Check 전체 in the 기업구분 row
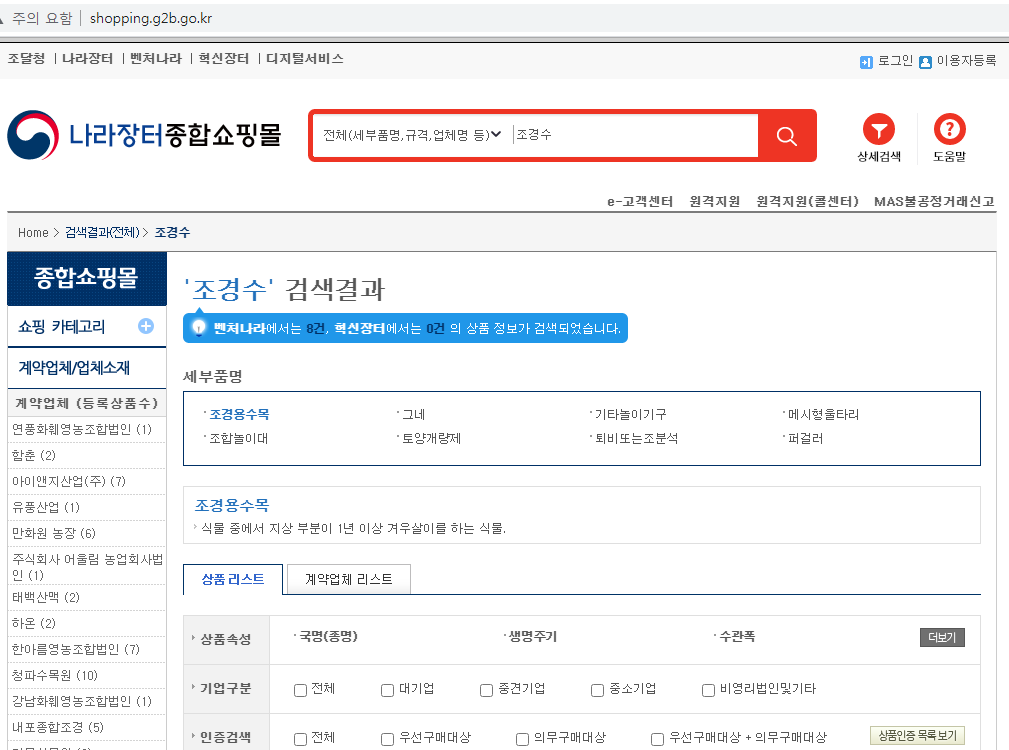 [x=300, y=690]
